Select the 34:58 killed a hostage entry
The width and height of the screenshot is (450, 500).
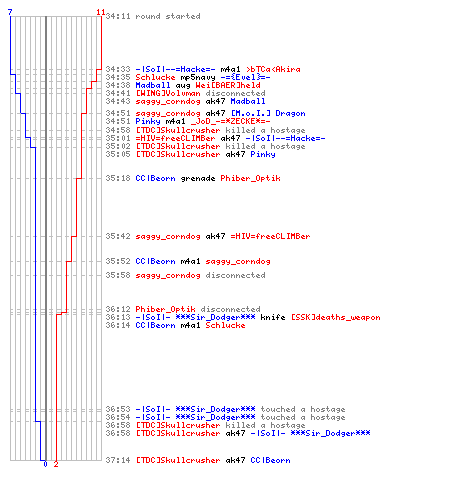click(205, 130)
